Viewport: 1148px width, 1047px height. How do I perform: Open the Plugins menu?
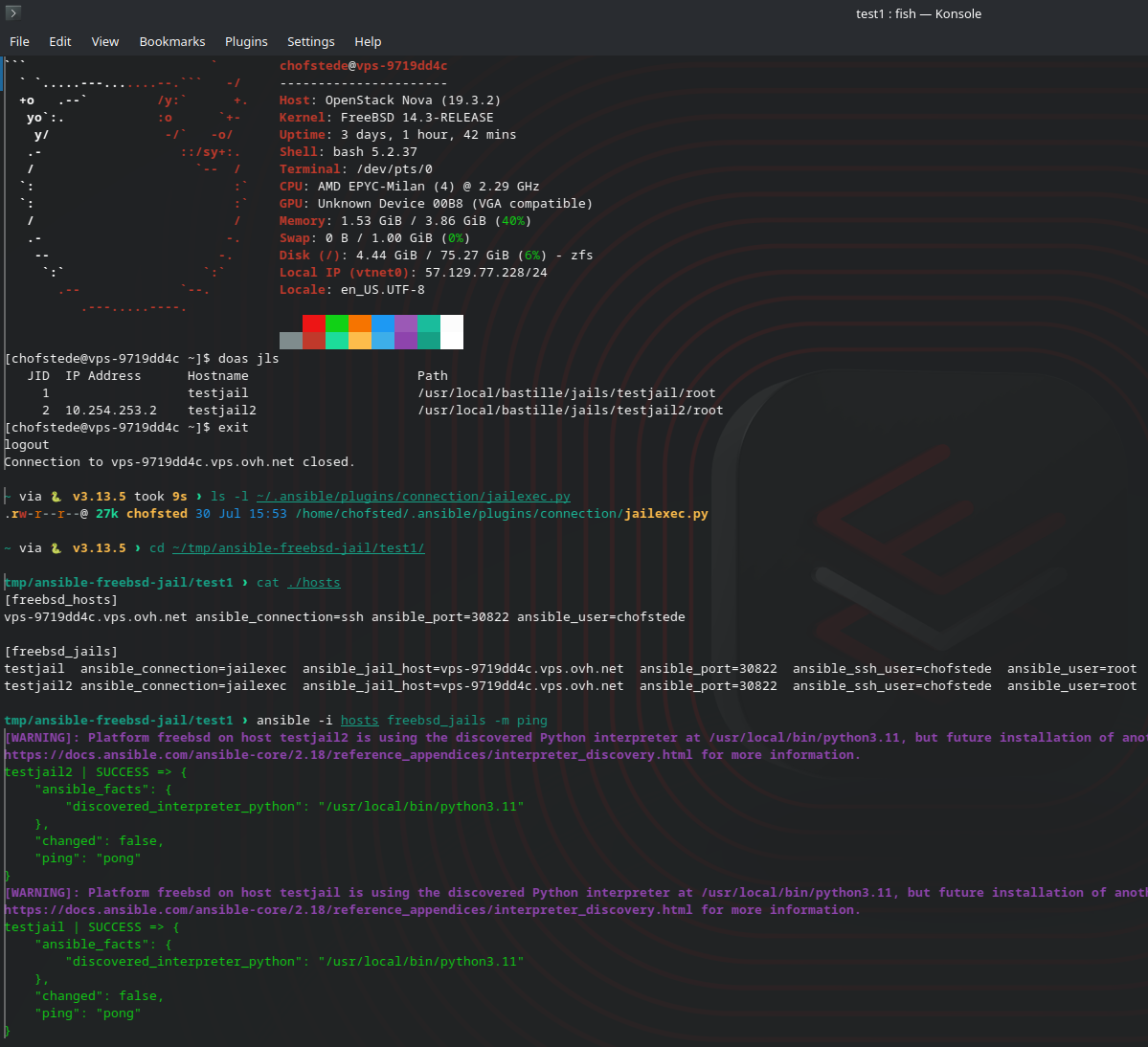pos(246,41)
